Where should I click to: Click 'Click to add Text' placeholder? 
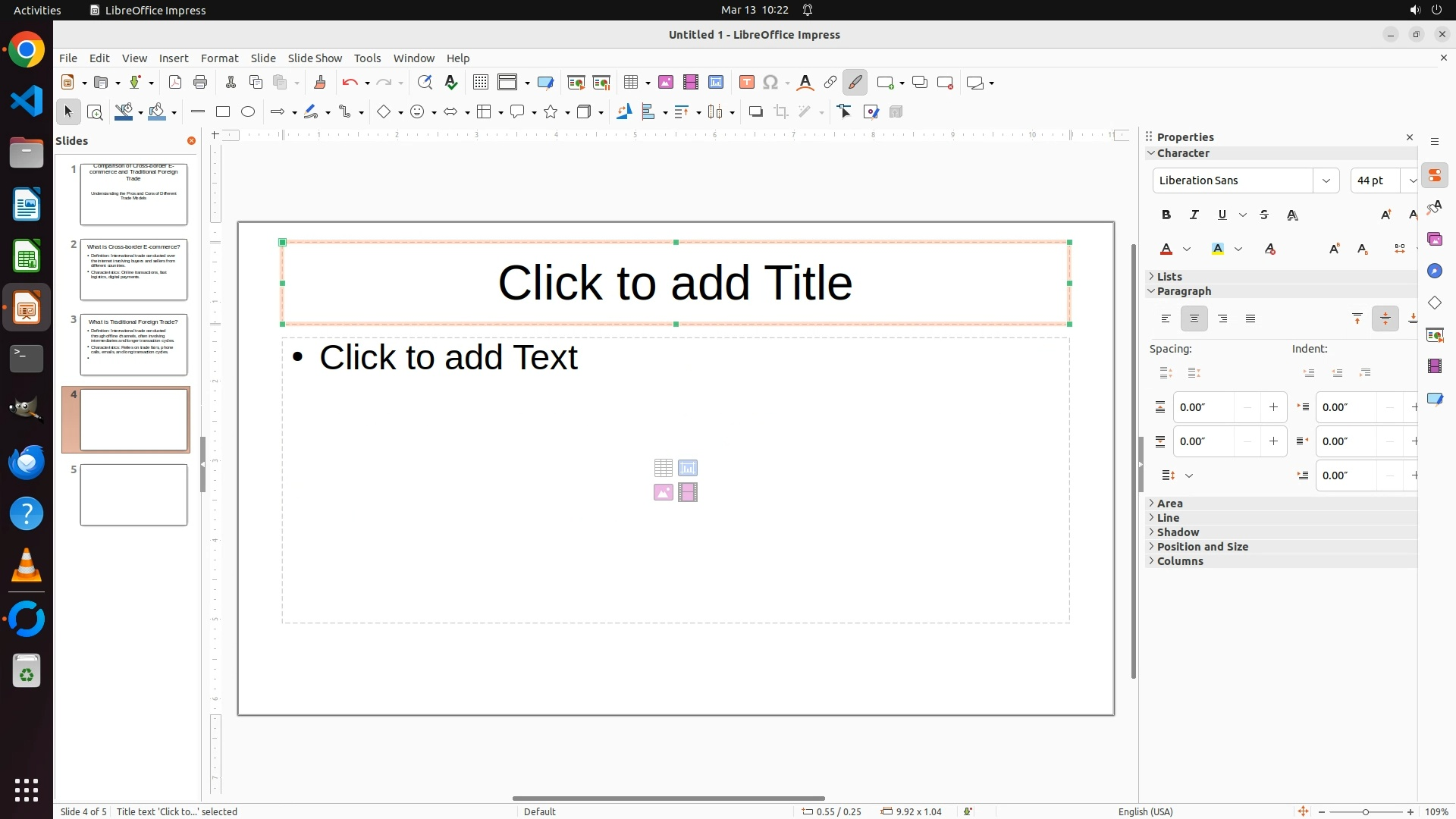click(448, 358)
